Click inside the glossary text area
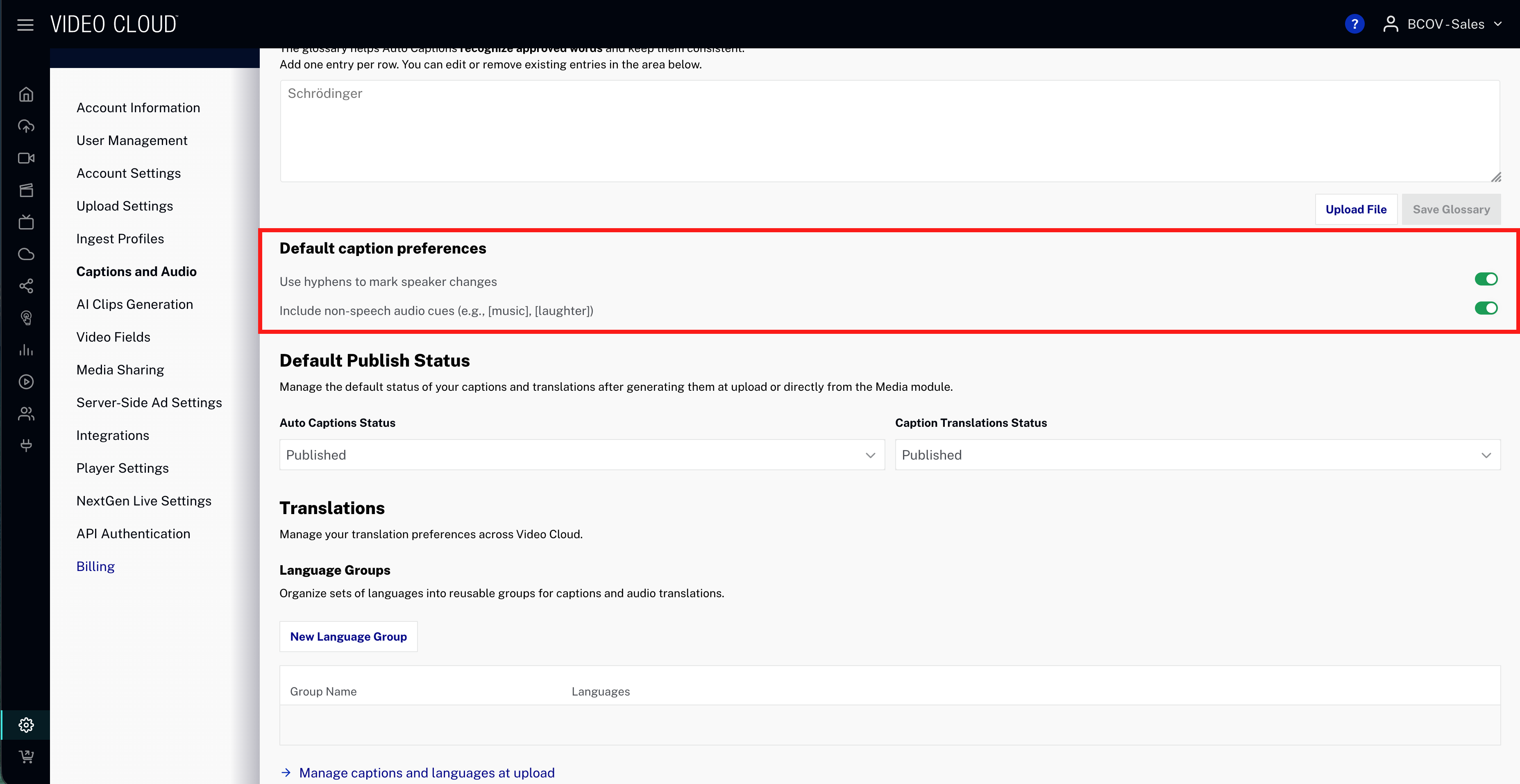Image resolution: width=1520 pixels, height=784 pixels. coord(885,130)
